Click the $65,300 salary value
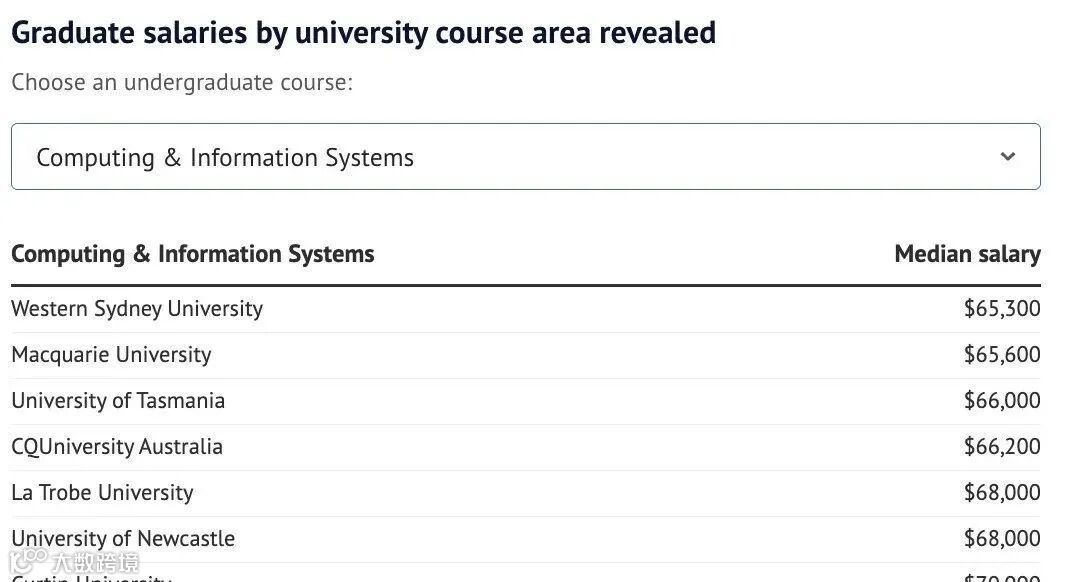This screenshot has width=1070, height=582. coord(1002,308)
